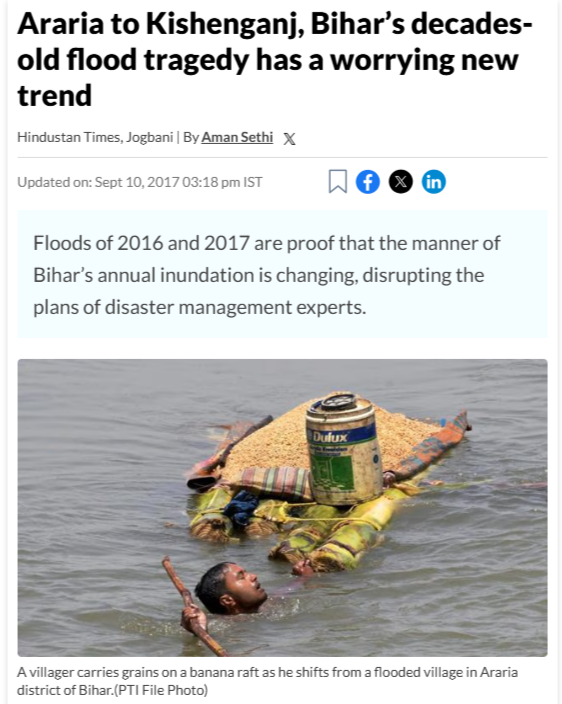Open Aman Sethi's X profile icon
Screen dimensions: 562x704
coord(290,139)
